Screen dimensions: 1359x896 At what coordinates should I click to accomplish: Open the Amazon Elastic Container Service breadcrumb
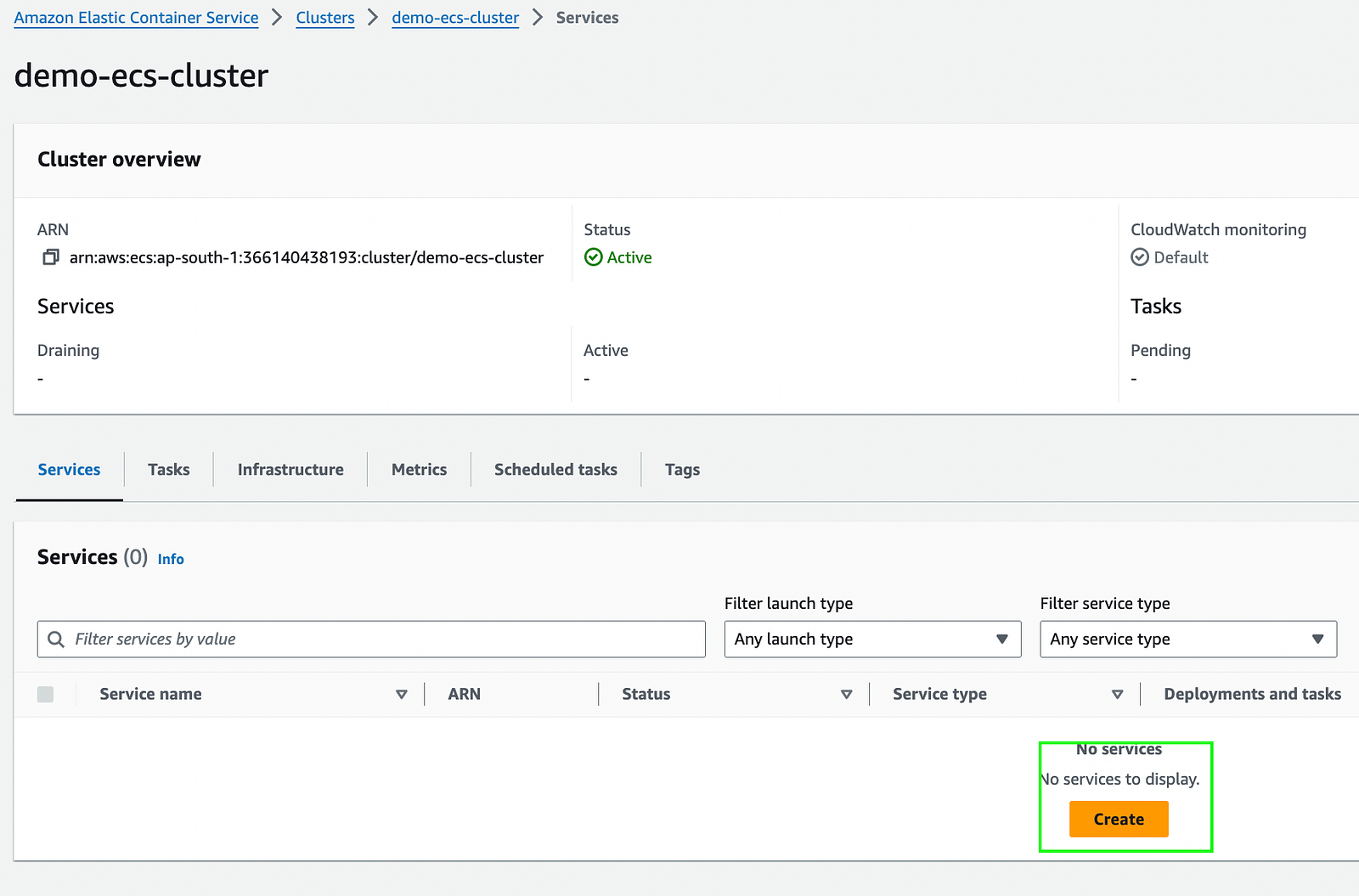137,18
